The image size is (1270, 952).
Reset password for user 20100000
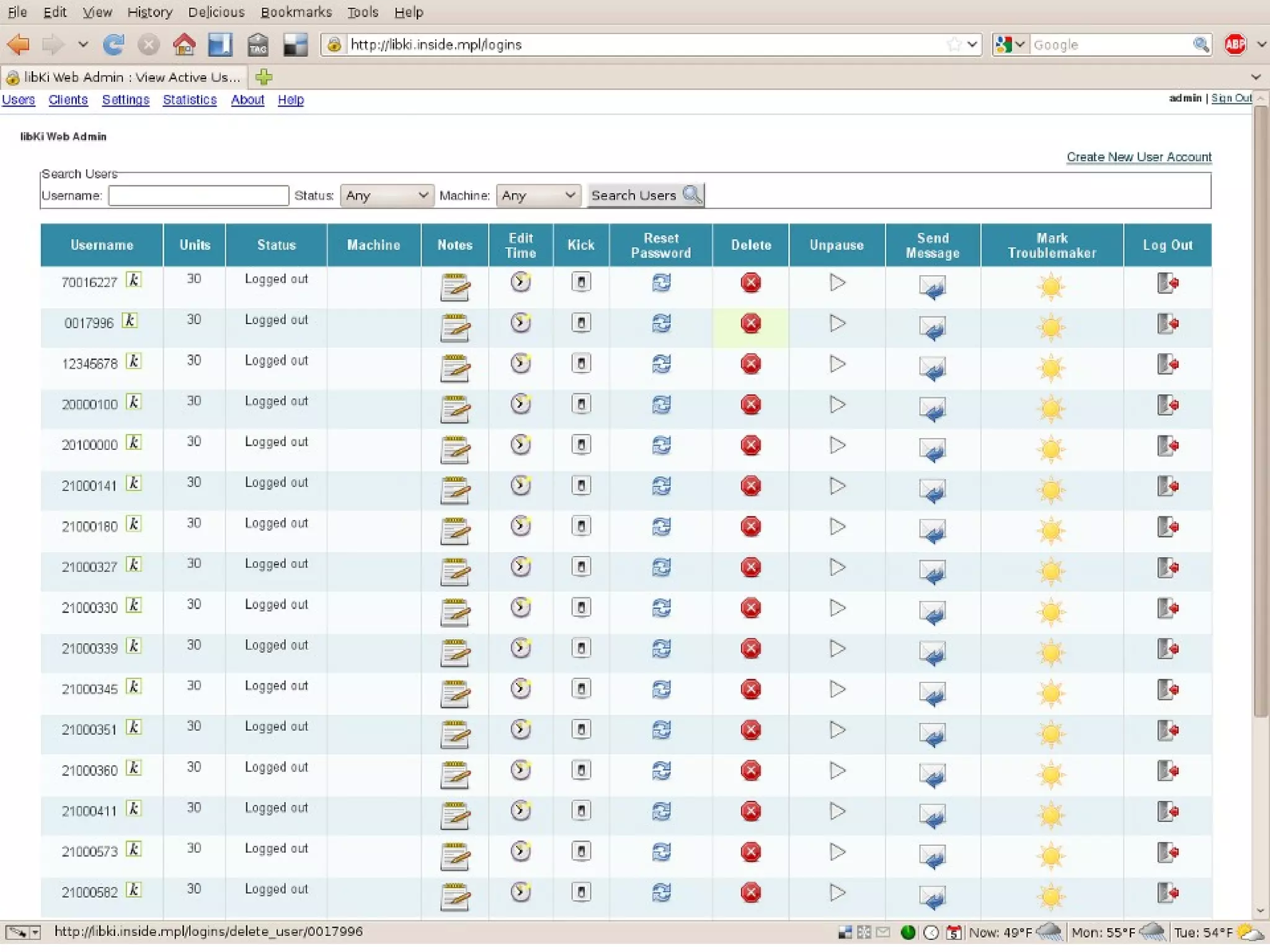point(661,445)
